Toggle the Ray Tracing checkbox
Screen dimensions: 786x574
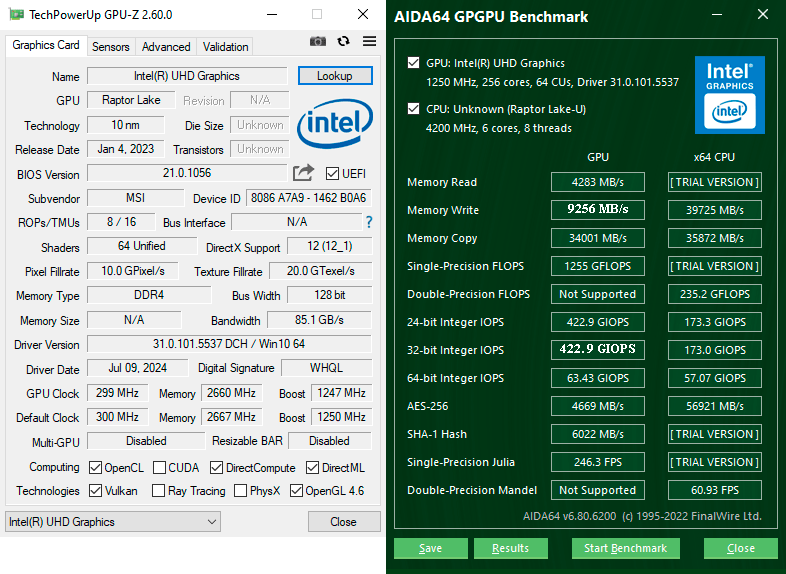(158, 490)
